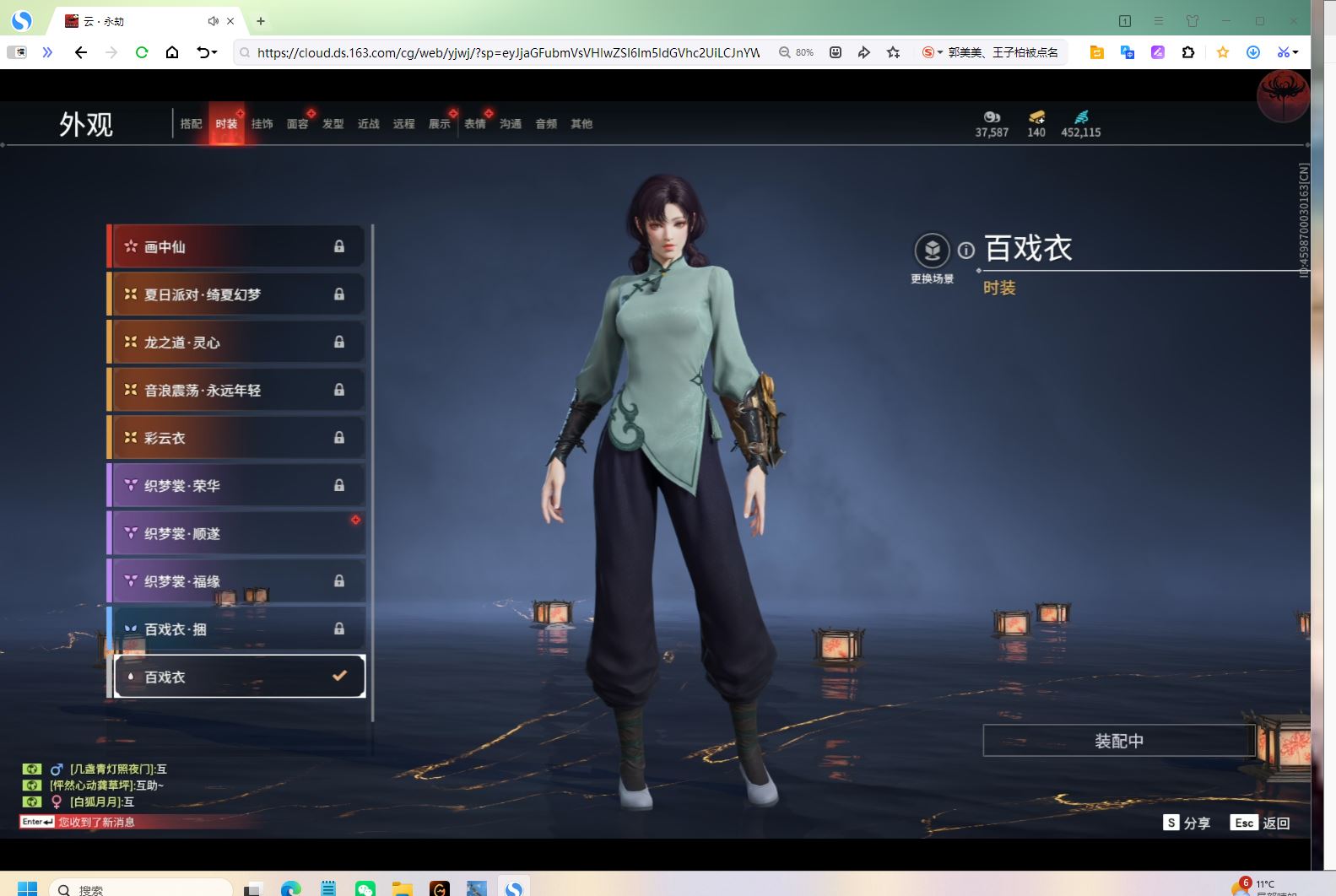
Task: Switch to the 搭配 tab
Action: pyautogui.click(x=191, y=124)
